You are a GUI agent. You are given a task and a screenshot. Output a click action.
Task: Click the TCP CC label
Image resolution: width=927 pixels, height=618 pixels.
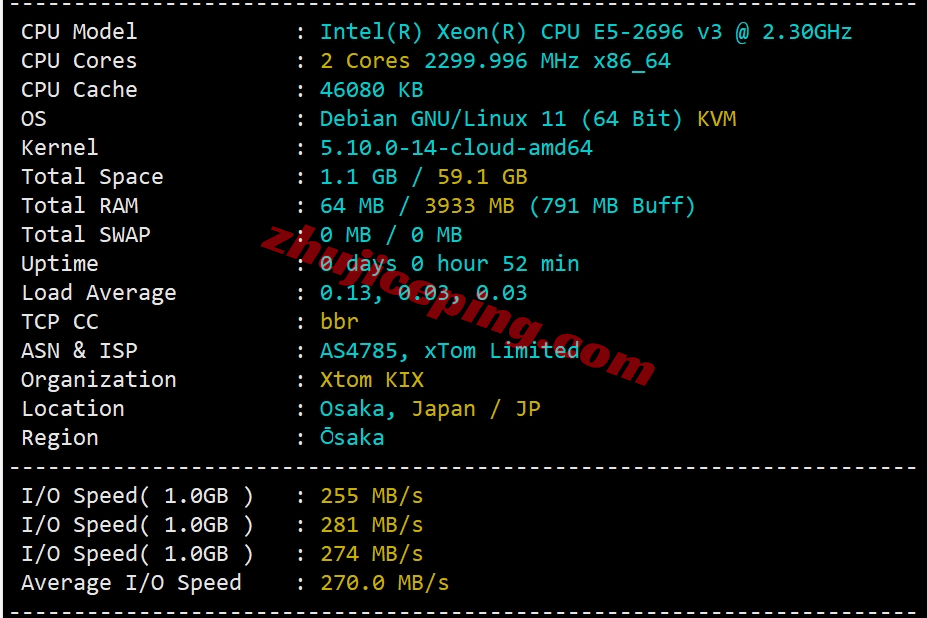point(60,322)
